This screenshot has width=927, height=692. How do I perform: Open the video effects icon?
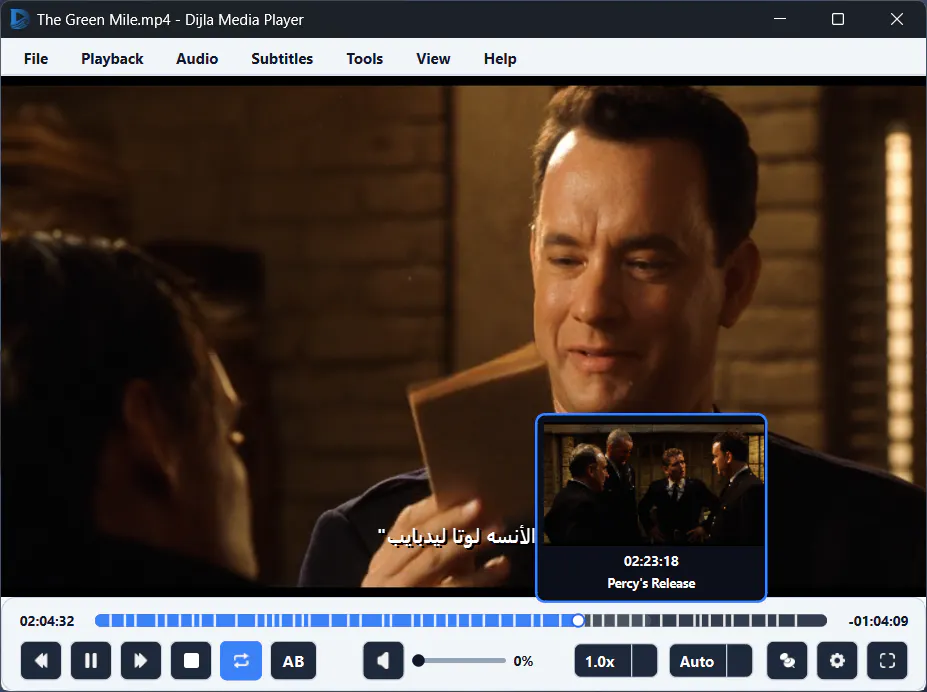[787, 660]
